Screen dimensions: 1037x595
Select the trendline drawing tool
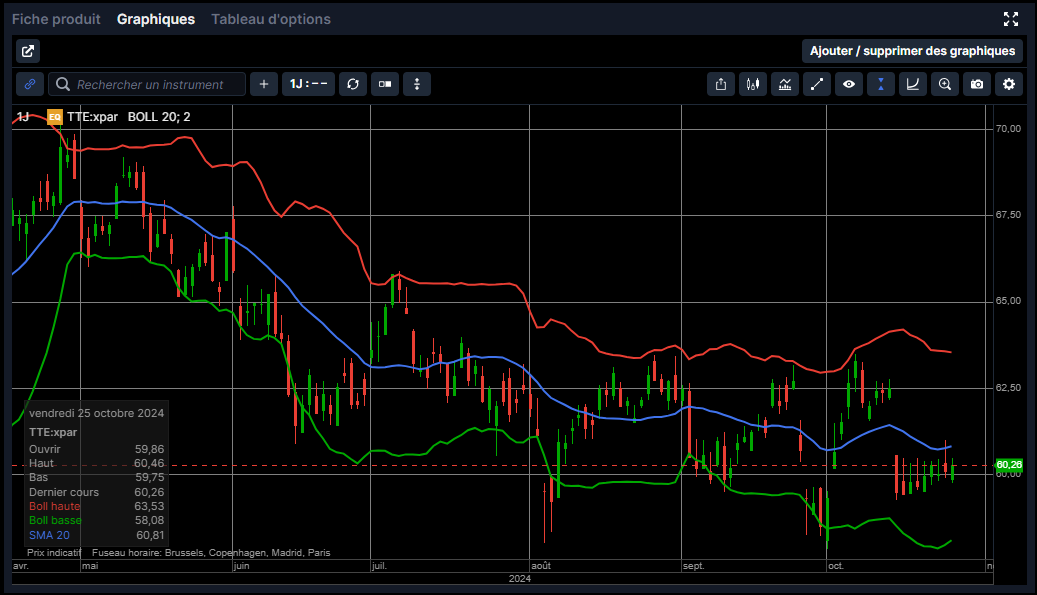click(x=817, y=84)
